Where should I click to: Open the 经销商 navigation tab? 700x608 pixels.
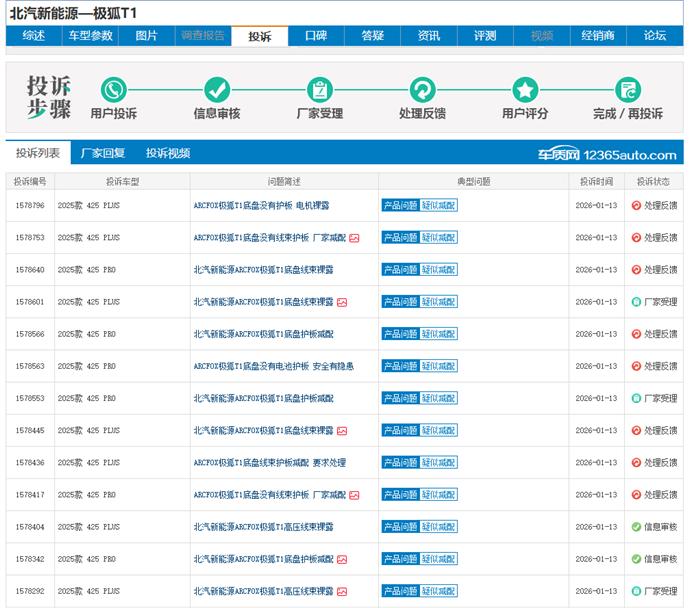[598, 36]
